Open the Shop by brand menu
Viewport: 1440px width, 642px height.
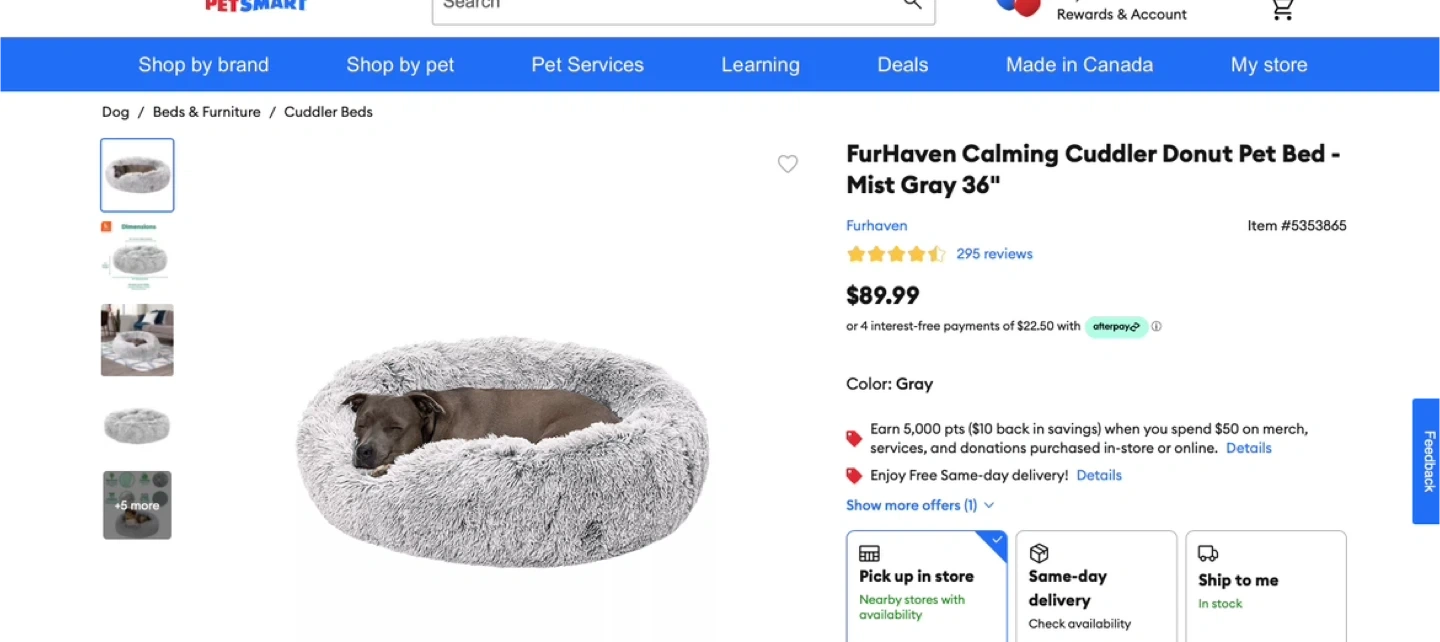203,65
